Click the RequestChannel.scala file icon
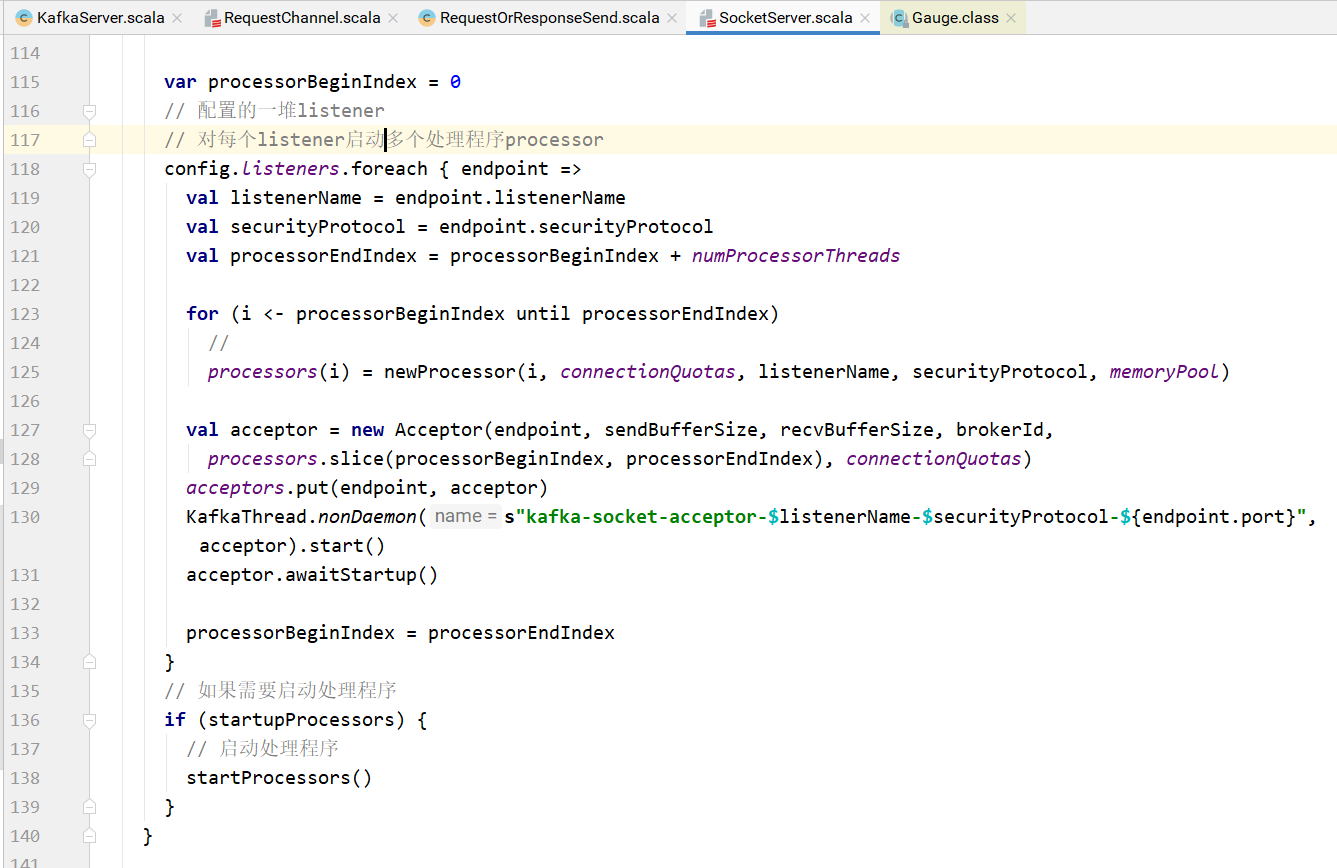Screen dimensions: 1337x868 tap(211, 18)
